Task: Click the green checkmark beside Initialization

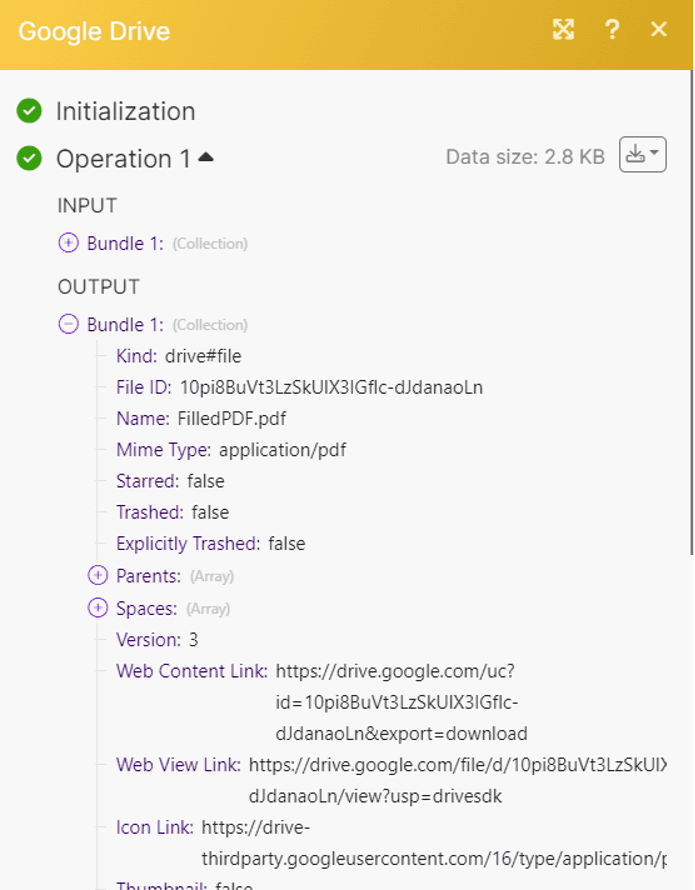Action: pyautogui.click(x=29, y=111)
